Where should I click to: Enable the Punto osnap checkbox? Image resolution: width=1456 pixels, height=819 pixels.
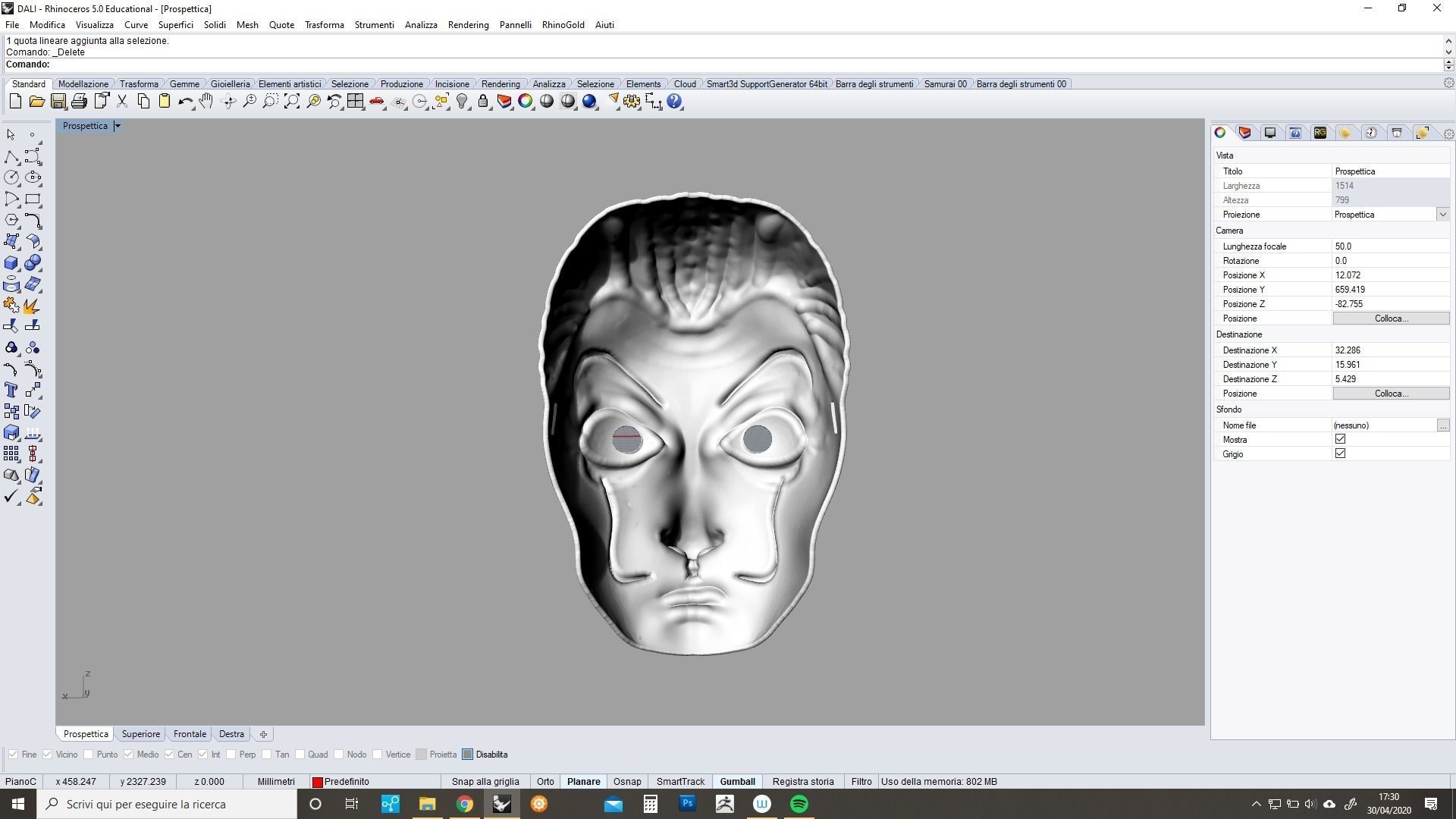(x=88, y=755)
